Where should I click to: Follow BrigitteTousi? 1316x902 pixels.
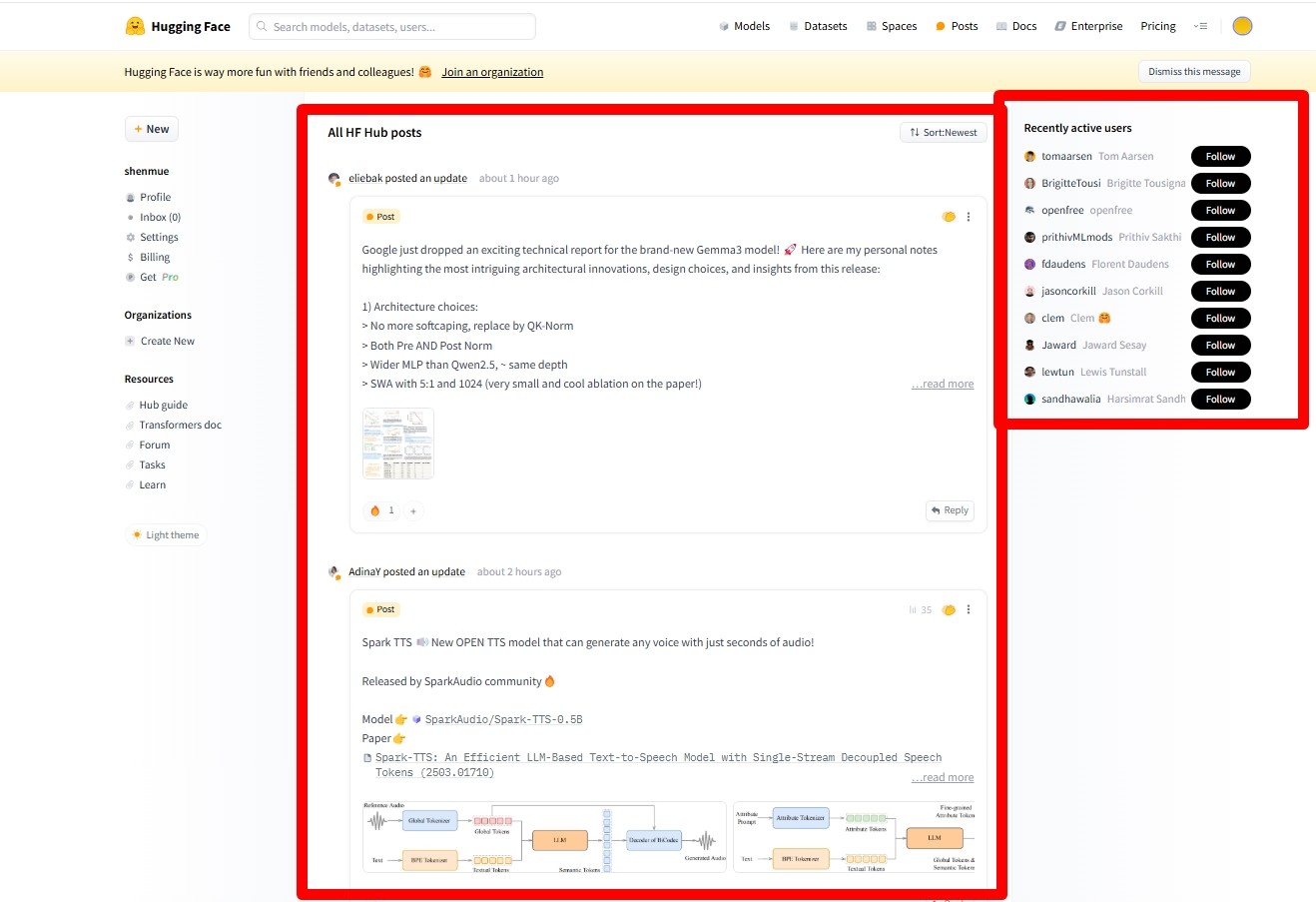[1220, 184]
